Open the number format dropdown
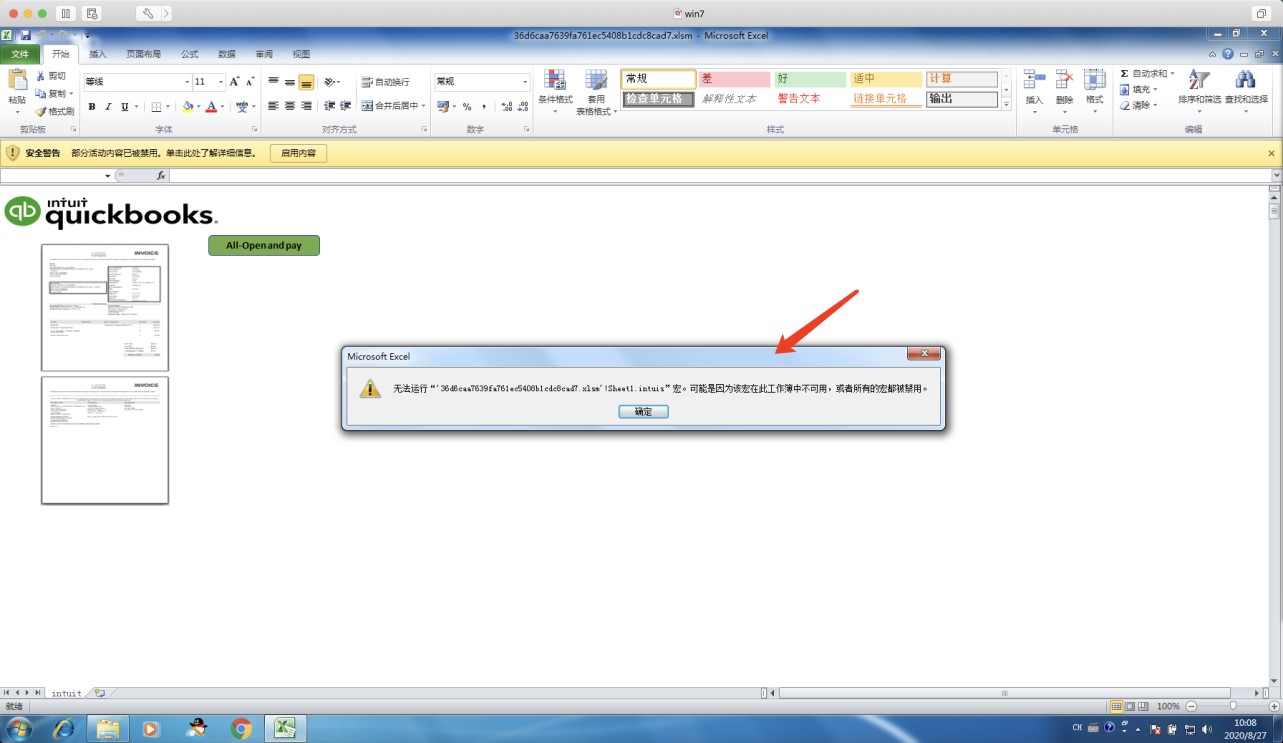 [x=525, y=82]
